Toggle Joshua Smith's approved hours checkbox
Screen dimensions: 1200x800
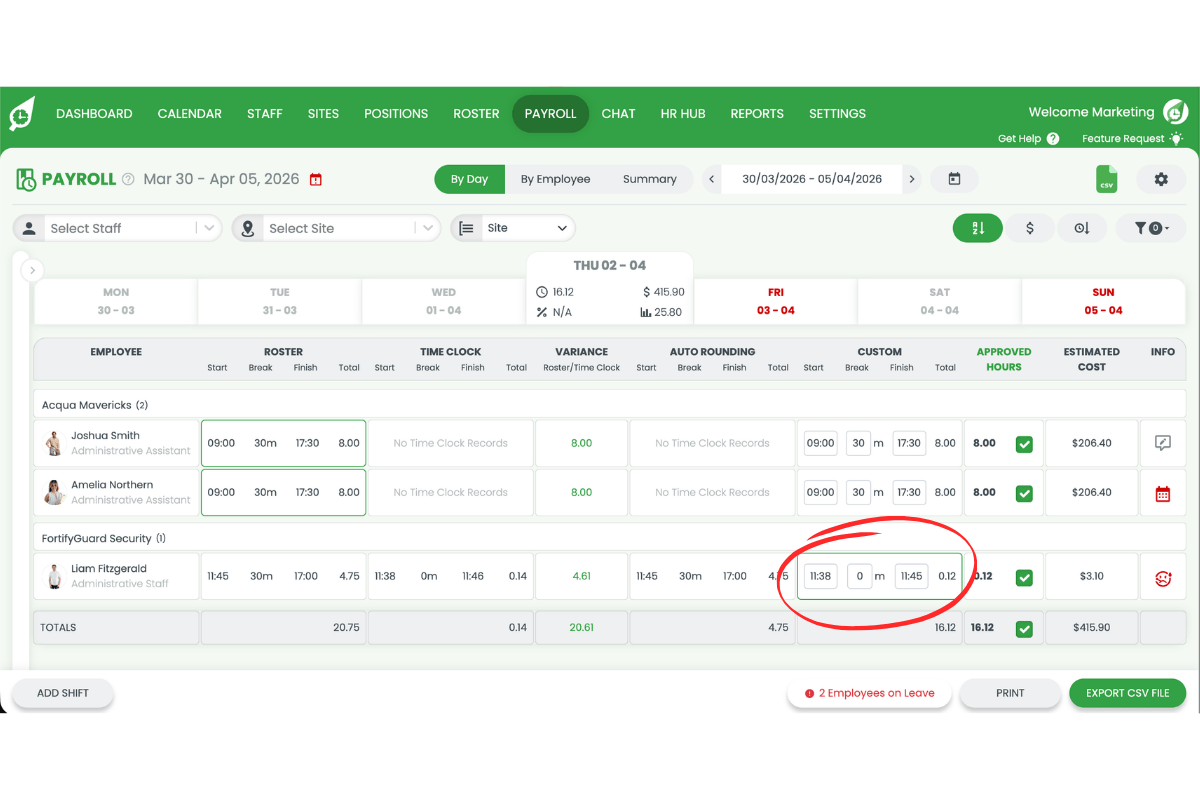(x=1024, y=444)
